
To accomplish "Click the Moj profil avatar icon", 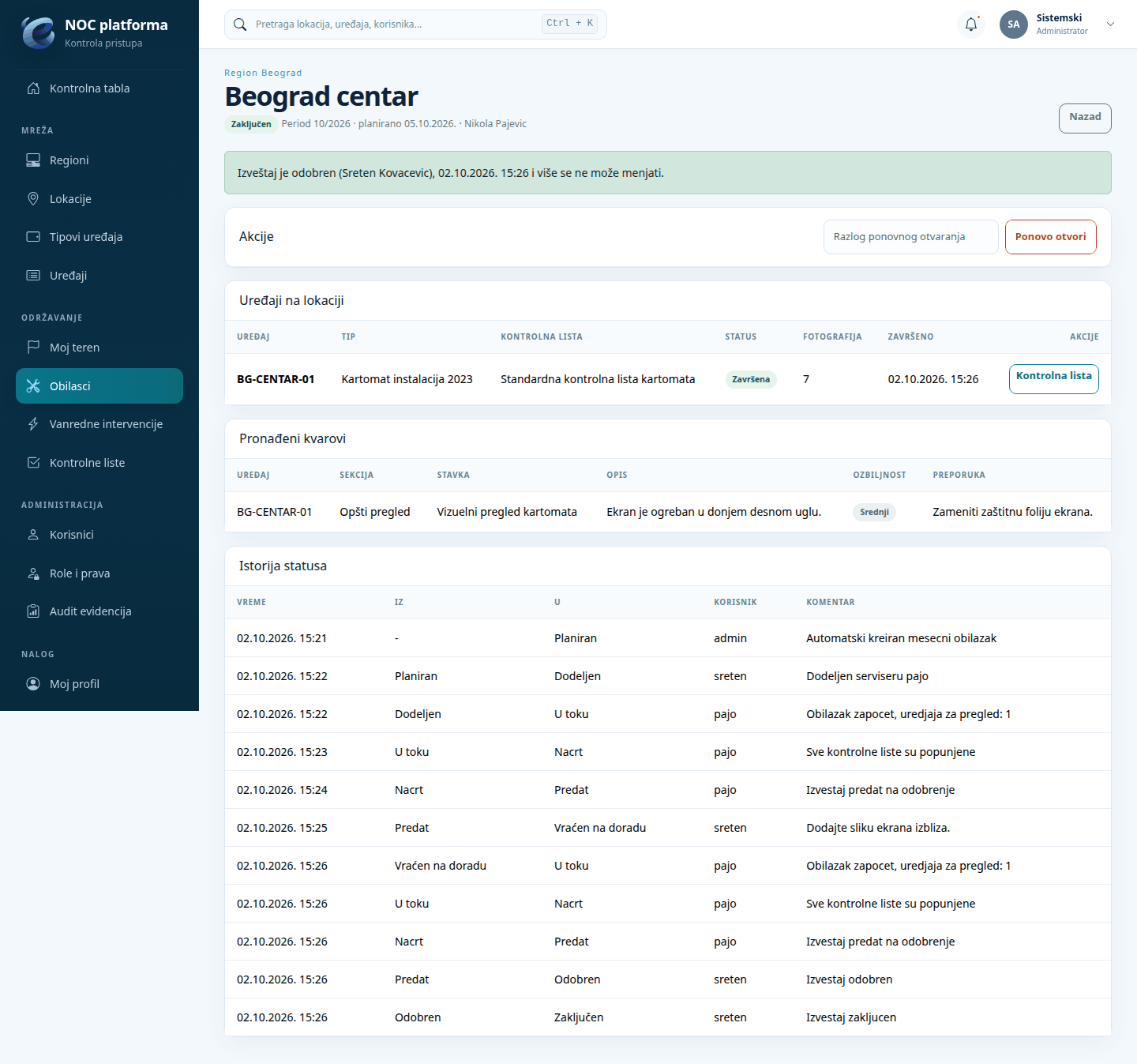I will point(33,684).
